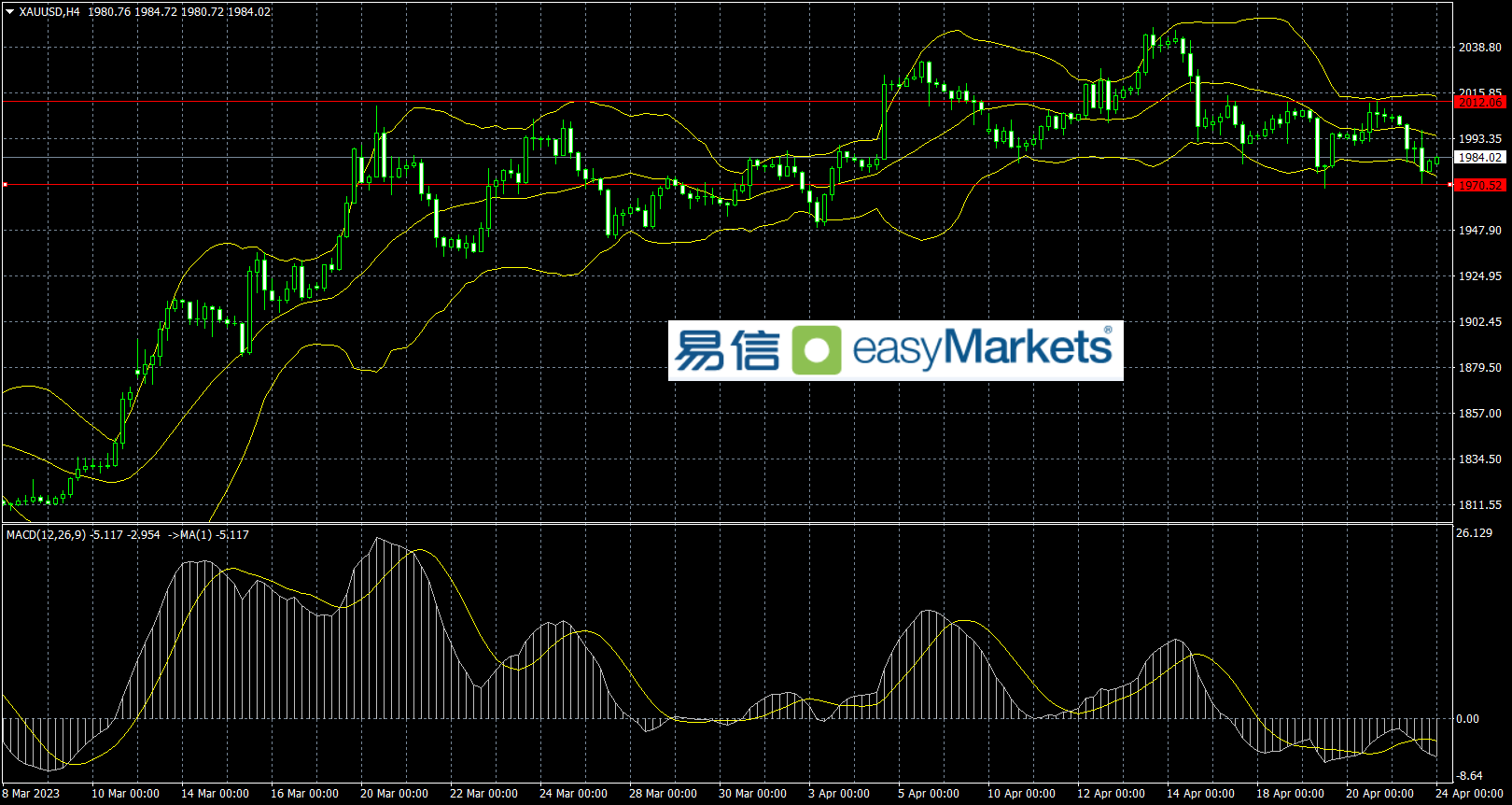Select the high price 1984.72 in header

156,12
